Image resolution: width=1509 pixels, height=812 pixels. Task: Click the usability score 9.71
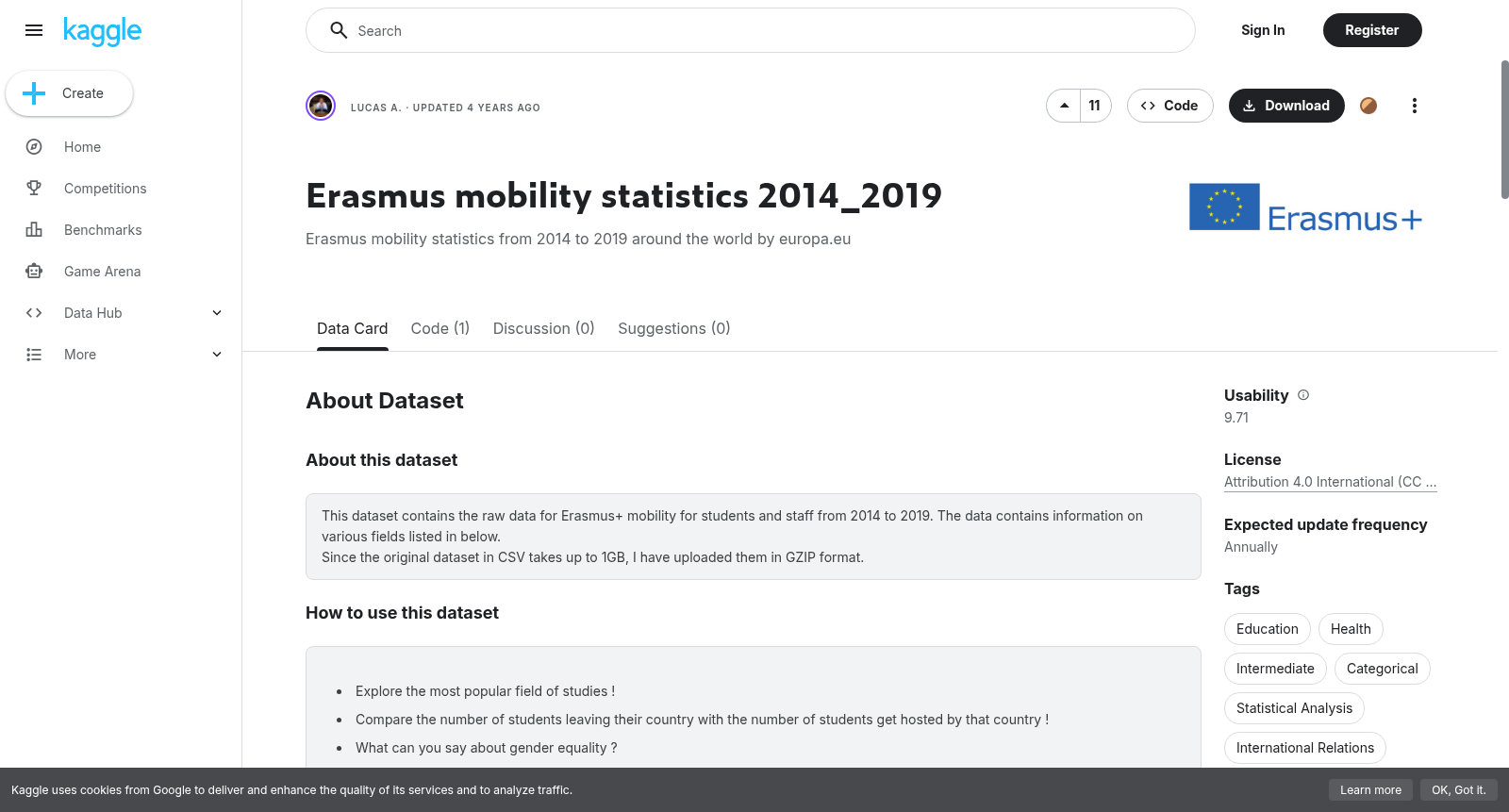[x=1236, y=418]
